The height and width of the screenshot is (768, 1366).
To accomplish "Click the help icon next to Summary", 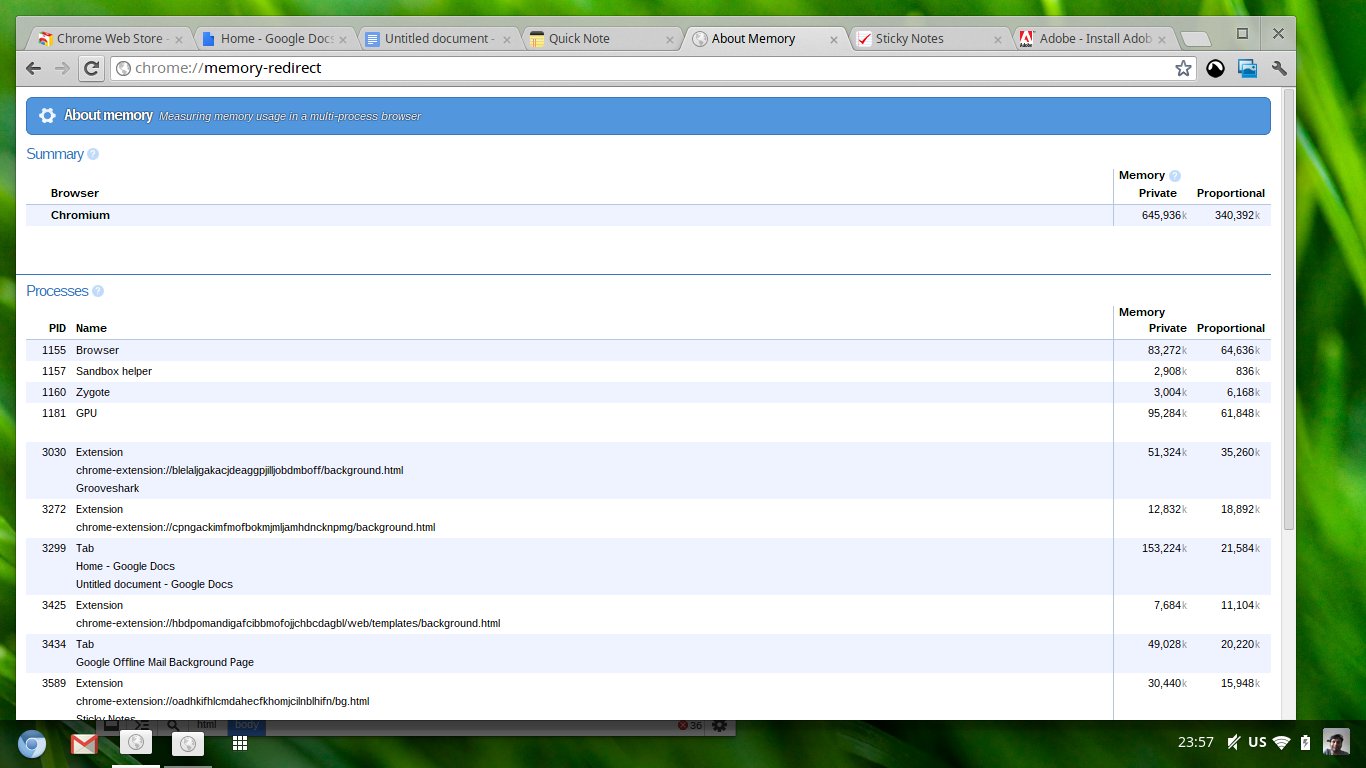I will point(93,154).
